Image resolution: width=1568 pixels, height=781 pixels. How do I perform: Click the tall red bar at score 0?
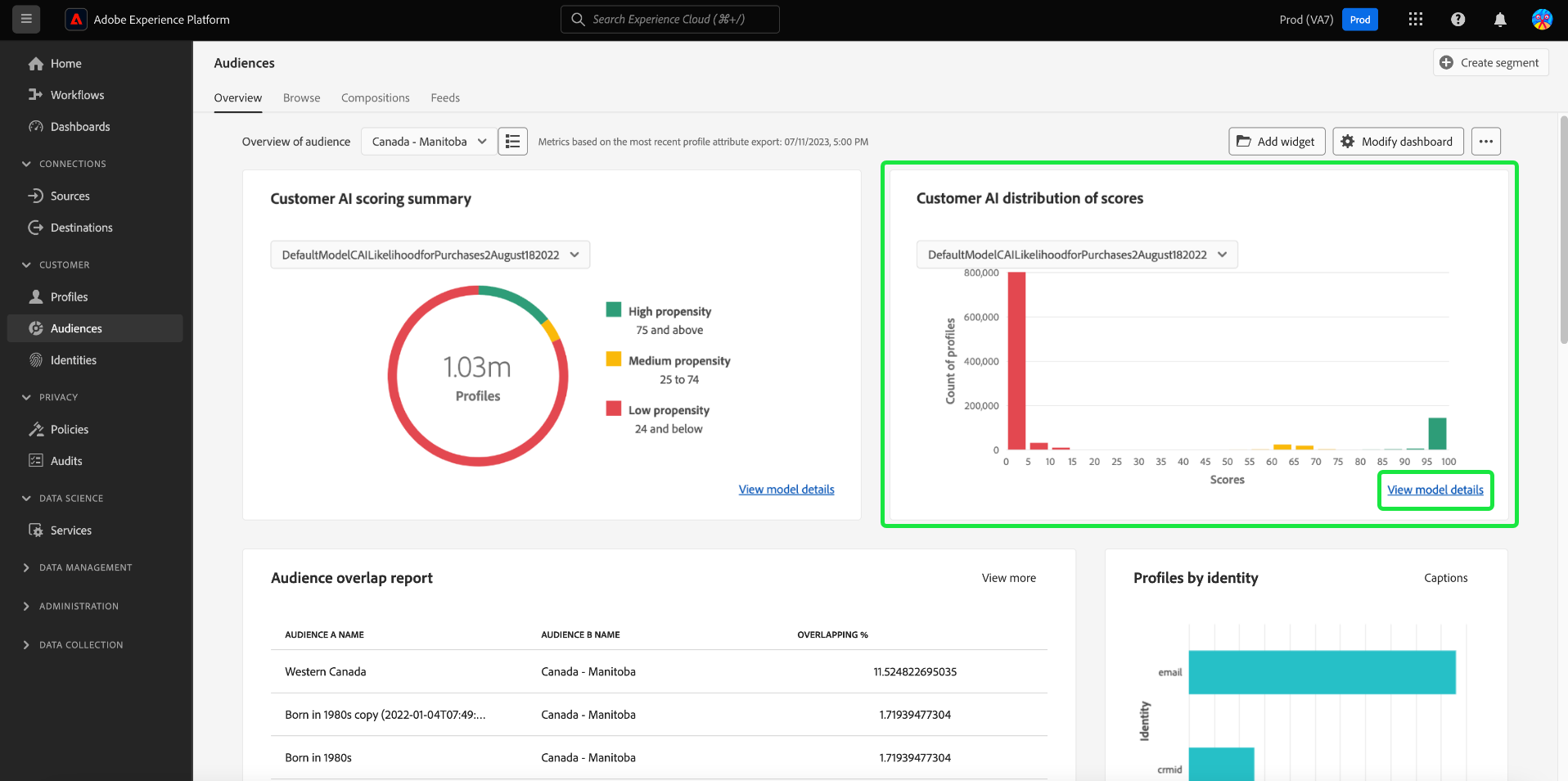point(1016,361)
